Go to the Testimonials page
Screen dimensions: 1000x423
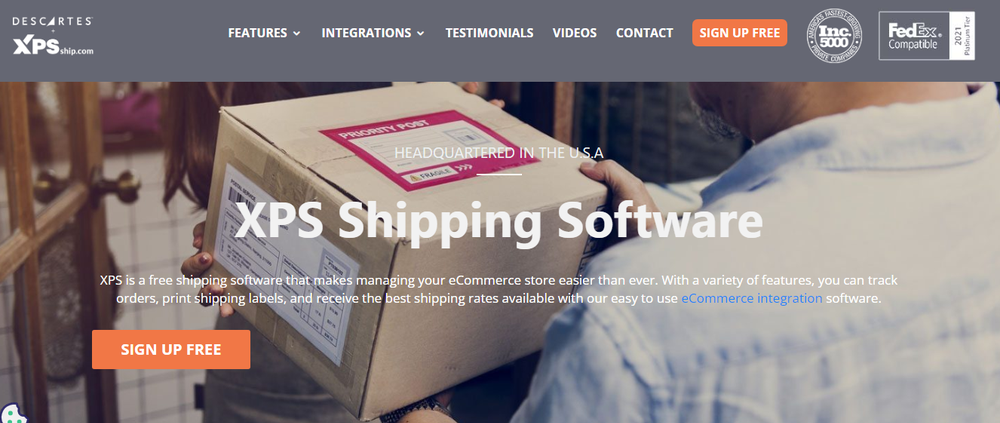[489, 33]
